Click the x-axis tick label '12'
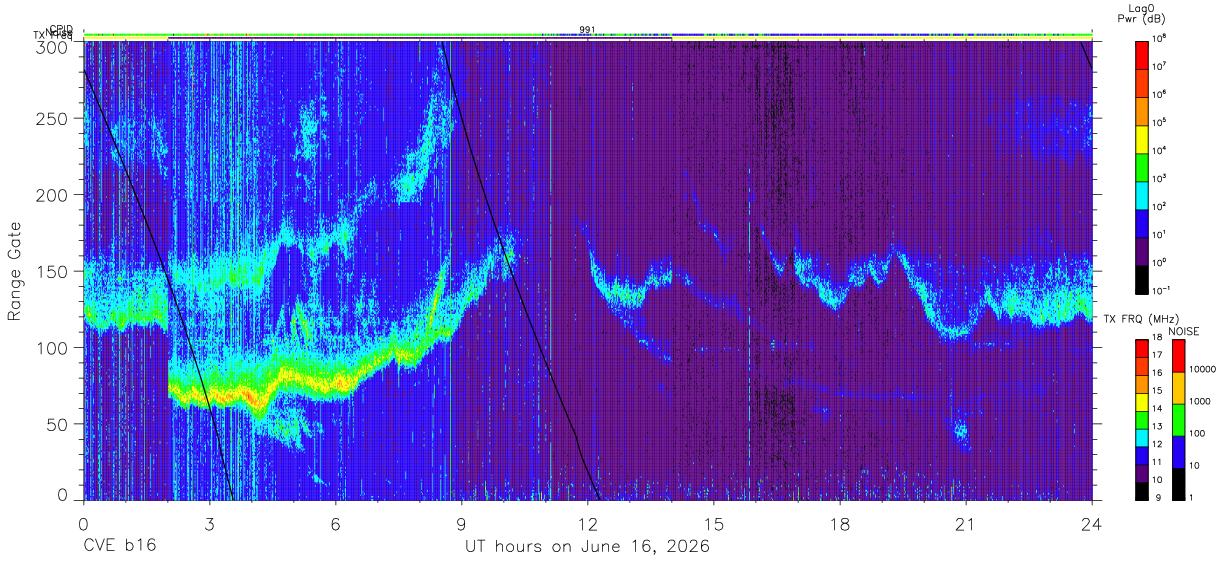The width and height of the screenshot is (1228, 567). (x=588, y=523)
